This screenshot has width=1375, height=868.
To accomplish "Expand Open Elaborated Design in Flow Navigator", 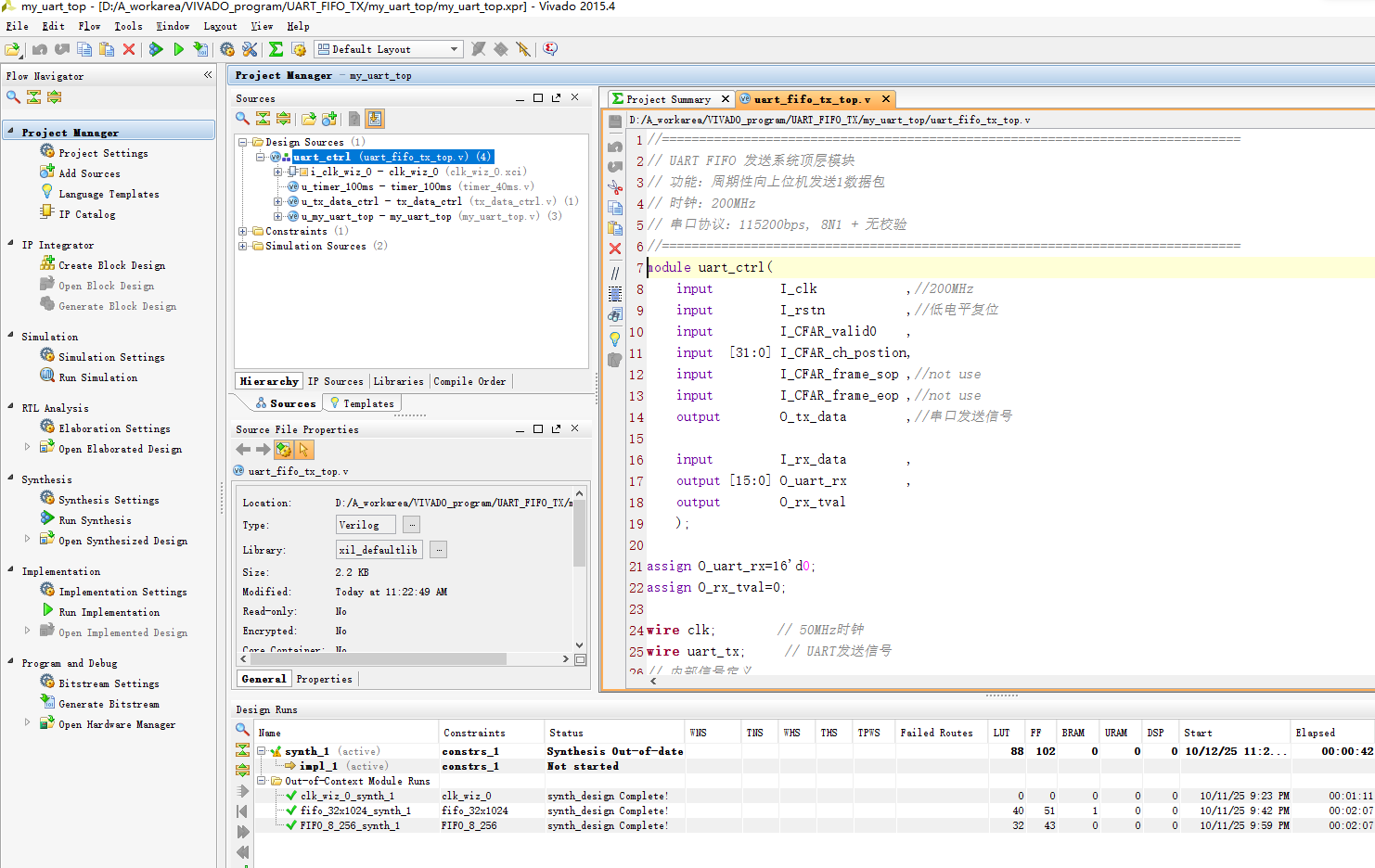I will 27,446.
